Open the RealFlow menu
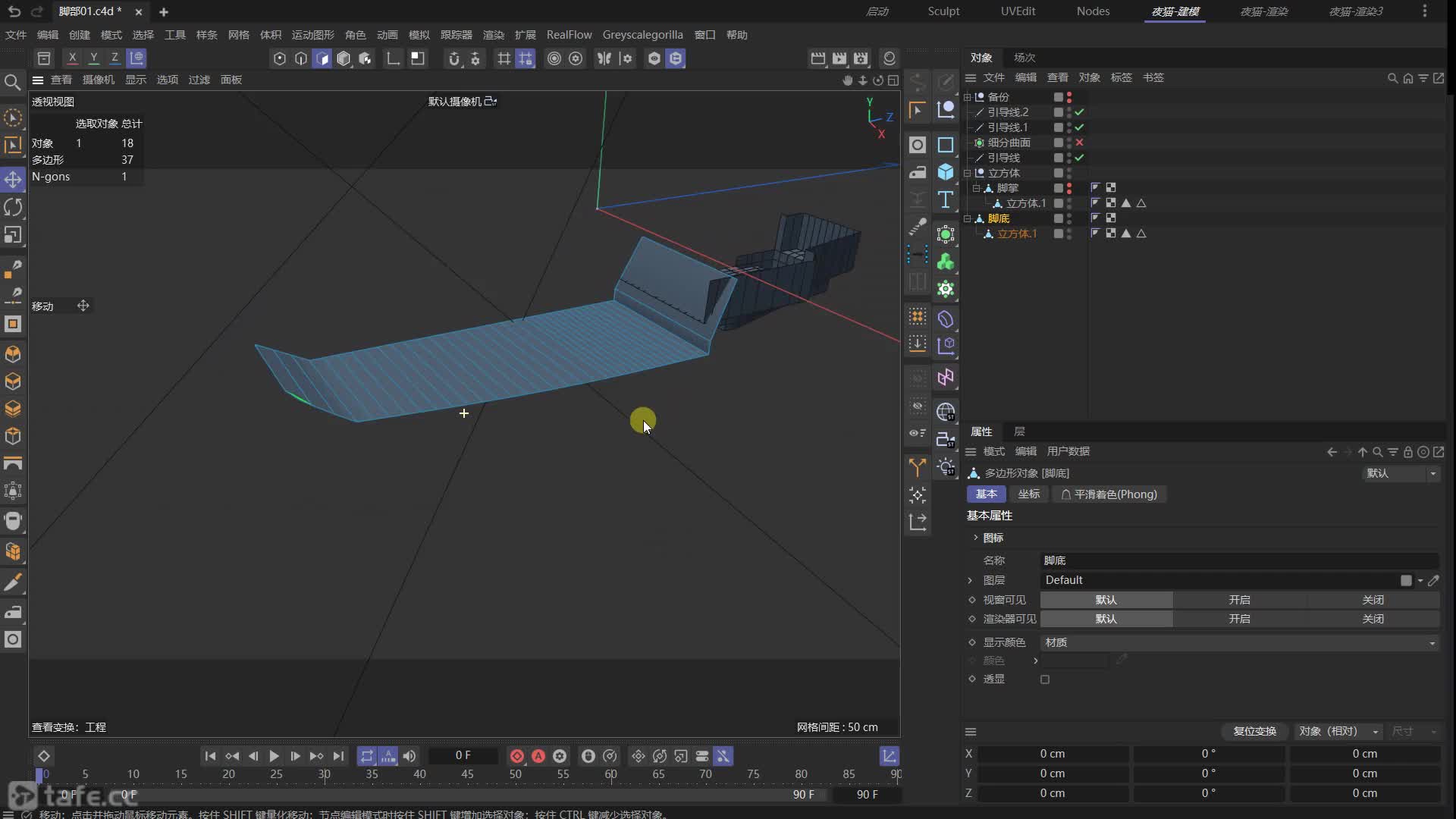1456x819 pixels. pyautogui.click(x=569, y=35)
